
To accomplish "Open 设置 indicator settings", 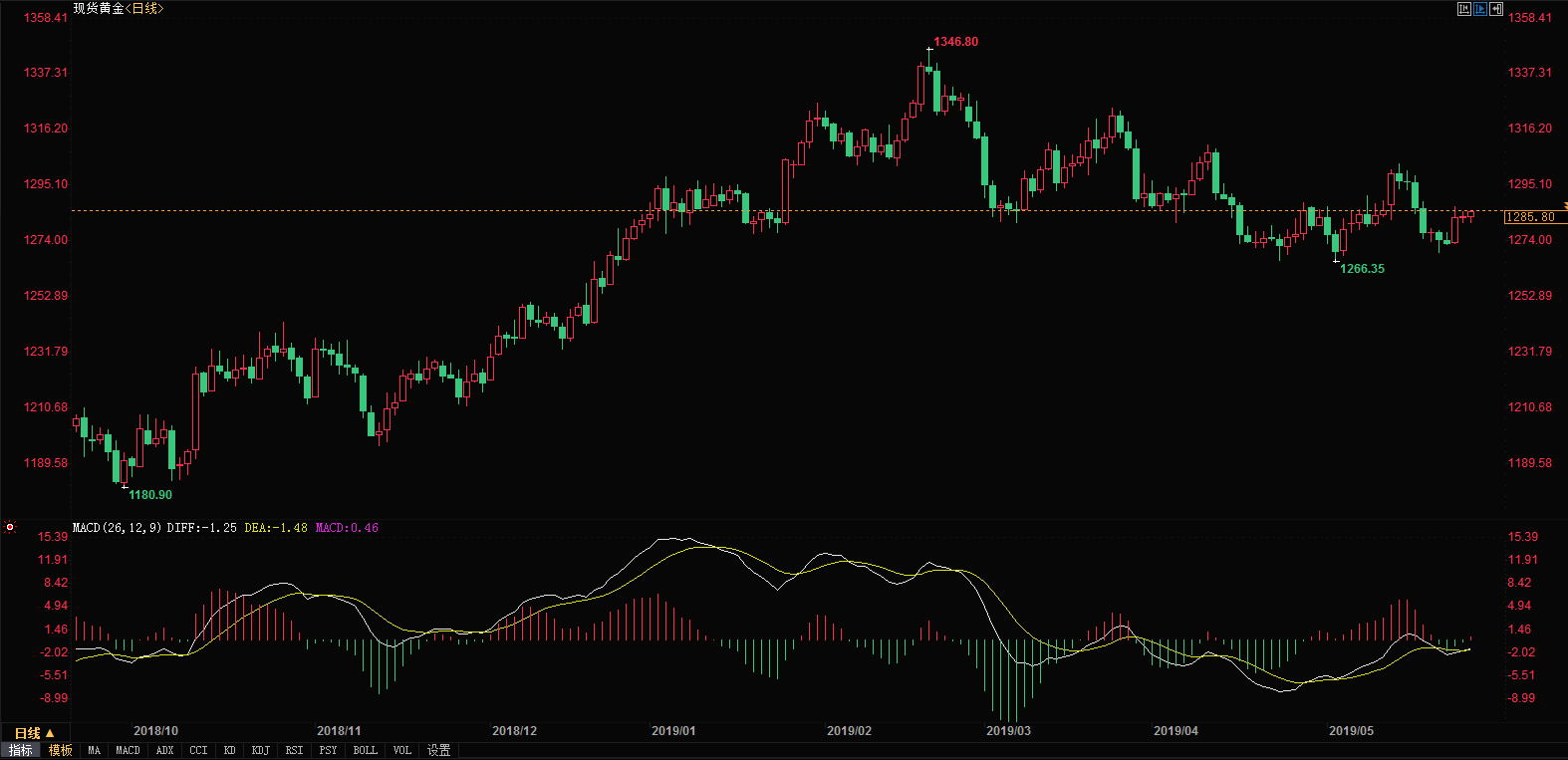I will pyautogui.click(x=438, y=750).
